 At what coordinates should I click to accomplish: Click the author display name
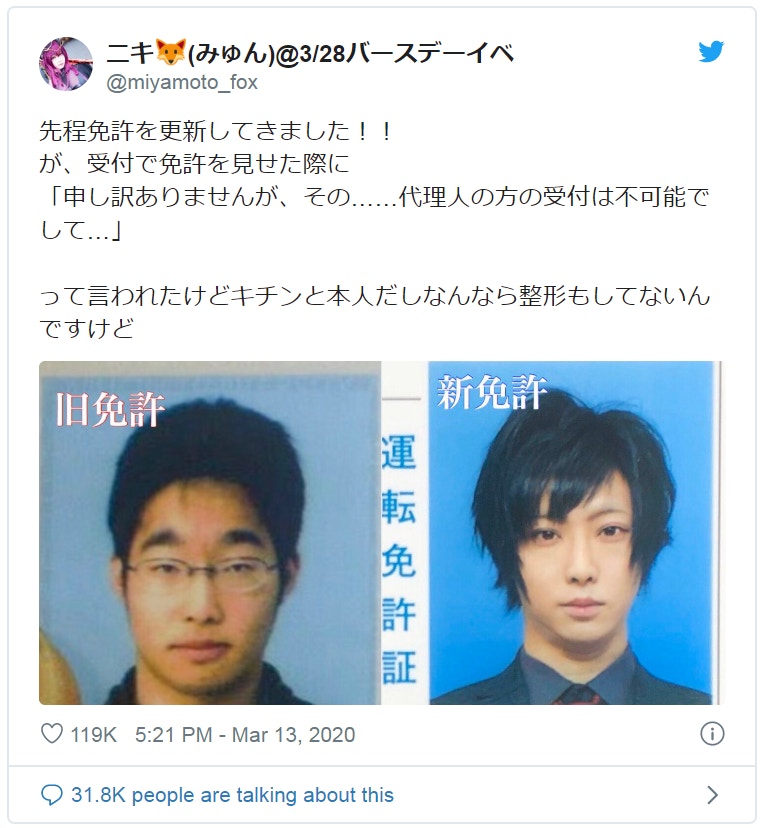click(x=310, y=53)
